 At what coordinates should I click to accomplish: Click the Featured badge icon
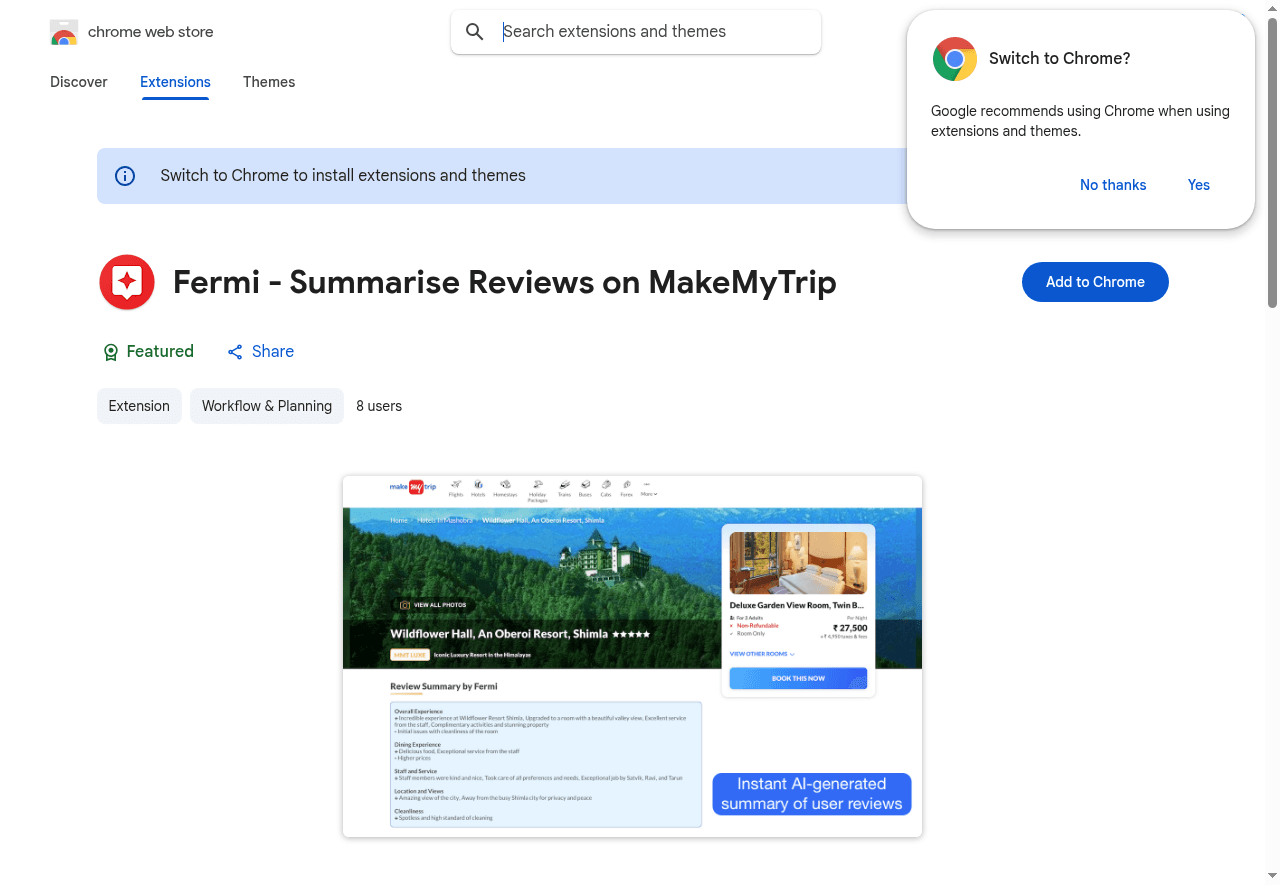coord(111,352)
